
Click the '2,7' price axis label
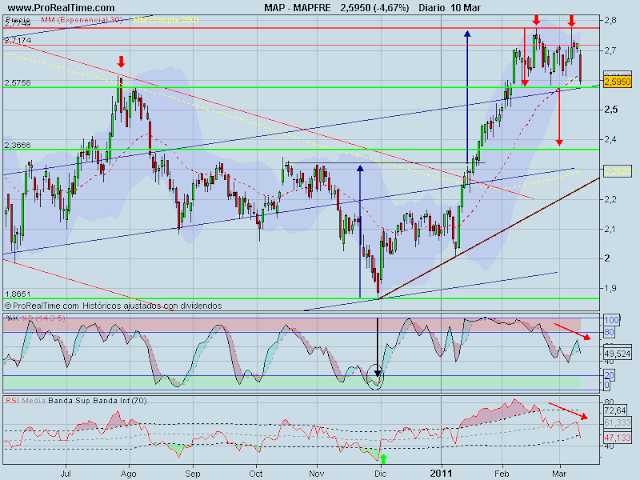click(611, 51)
